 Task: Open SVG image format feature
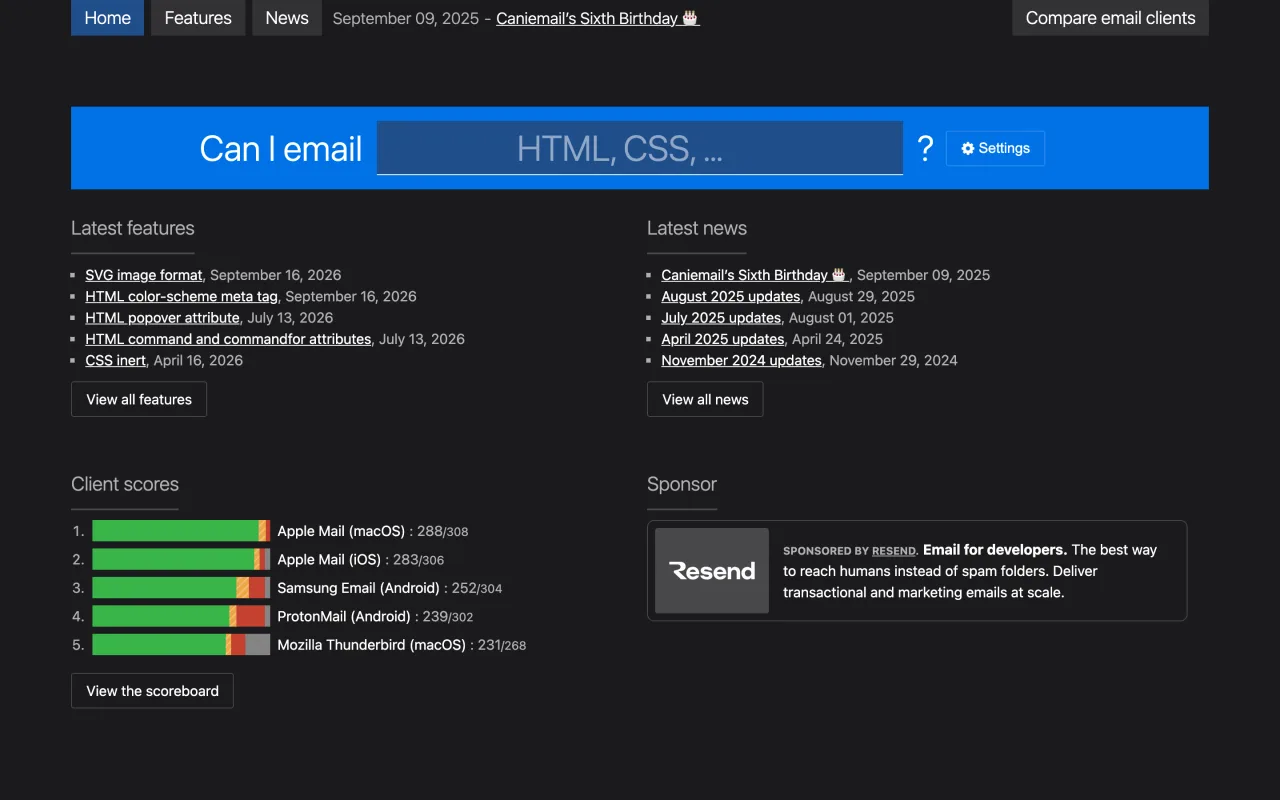[x=144, y=275]
